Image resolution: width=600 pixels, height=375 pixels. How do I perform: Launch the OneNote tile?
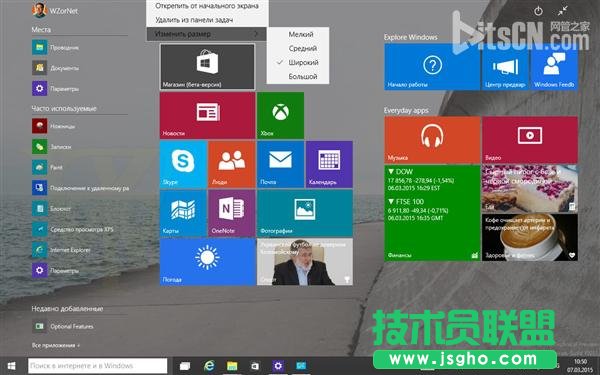point(232,213)
